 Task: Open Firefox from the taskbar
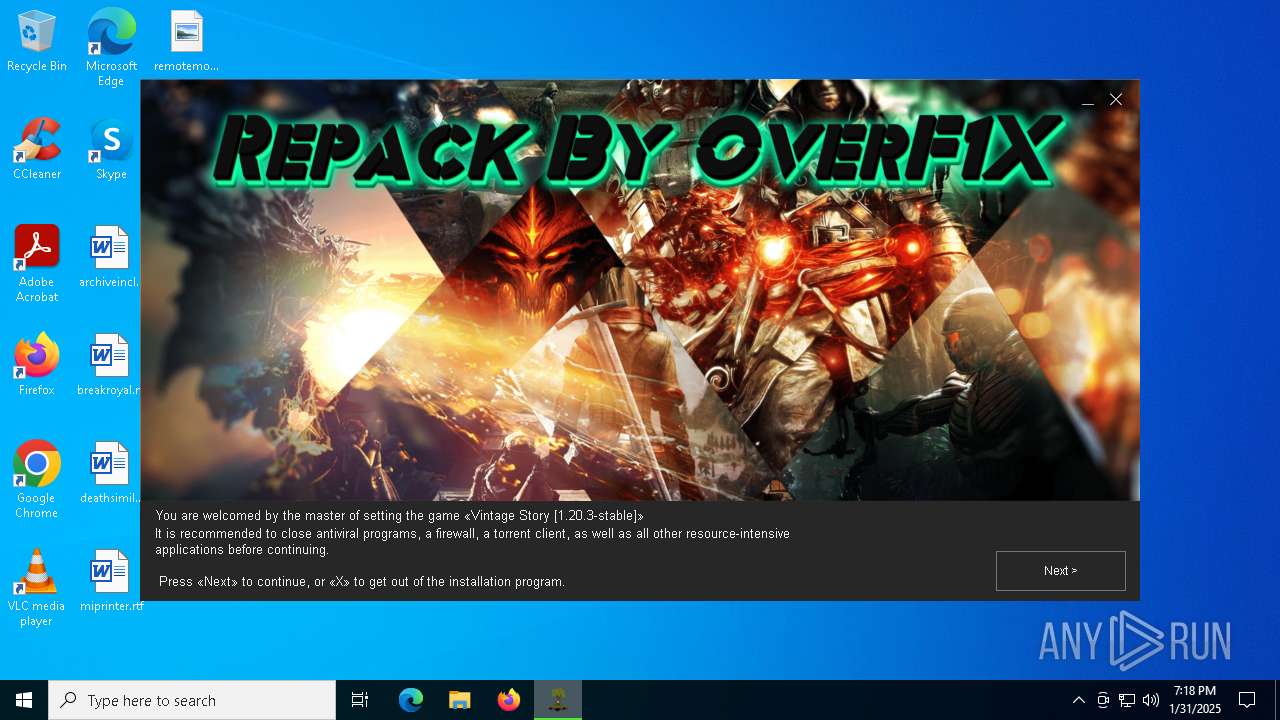click(x=509, y=700)
